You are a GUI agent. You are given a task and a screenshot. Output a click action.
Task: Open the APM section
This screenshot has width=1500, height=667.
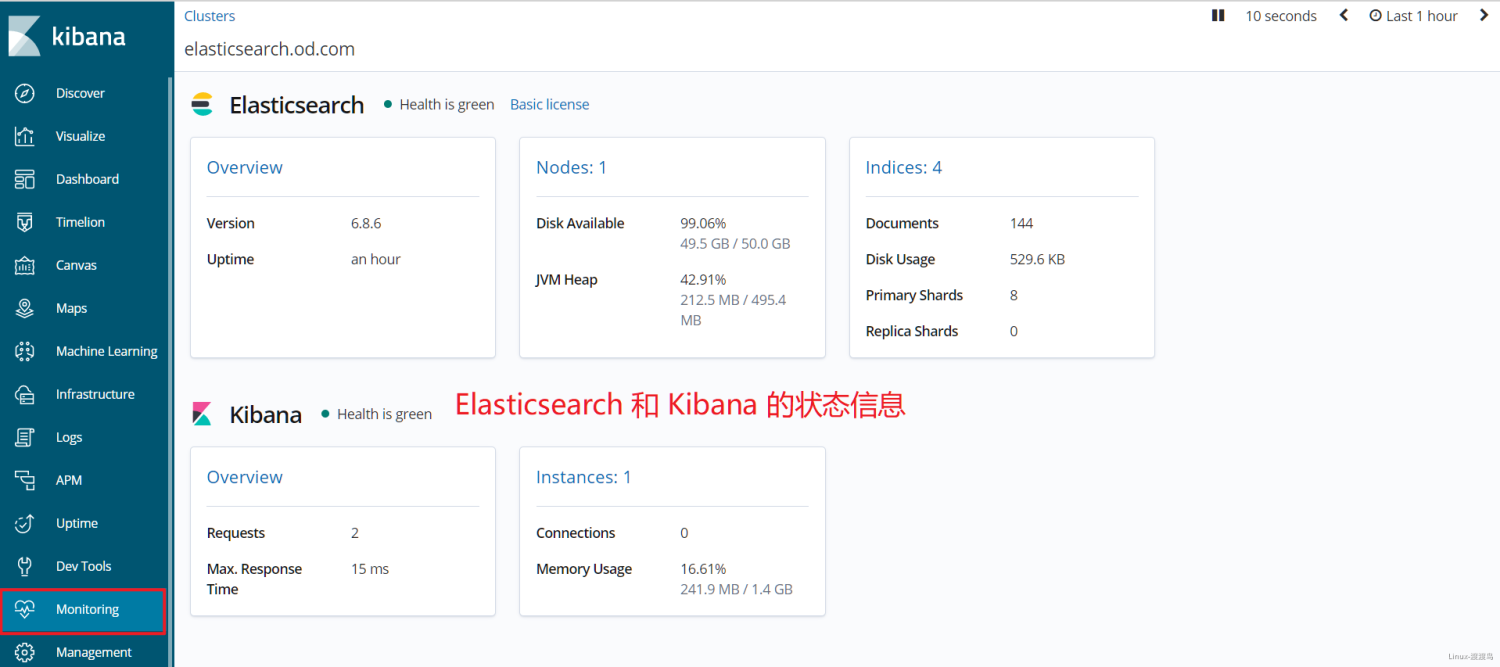coord(70,480)
